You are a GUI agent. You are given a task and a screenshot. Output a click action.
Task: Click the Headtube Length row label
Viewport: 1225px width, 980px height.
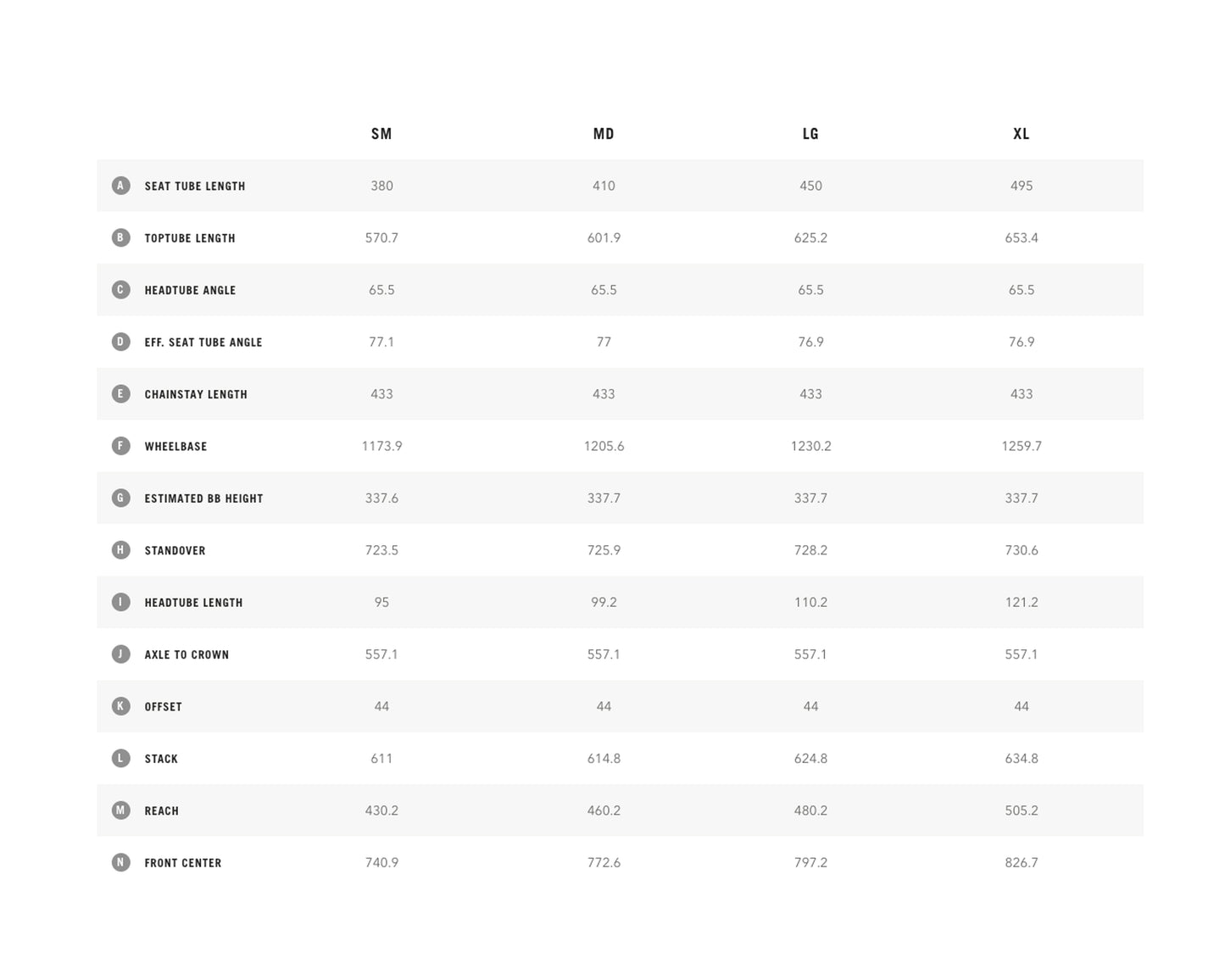tap(193, 603)
